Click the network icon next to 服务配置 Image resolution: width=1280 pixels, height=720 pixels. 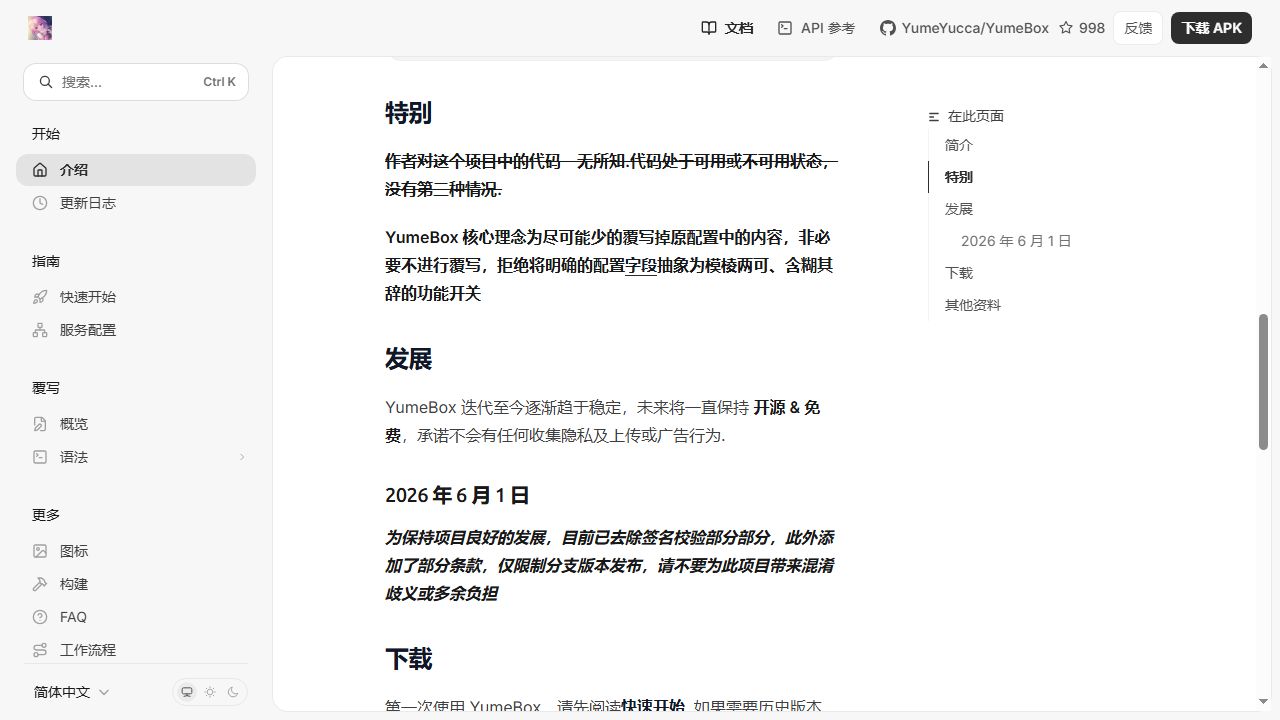click(40, 330)
